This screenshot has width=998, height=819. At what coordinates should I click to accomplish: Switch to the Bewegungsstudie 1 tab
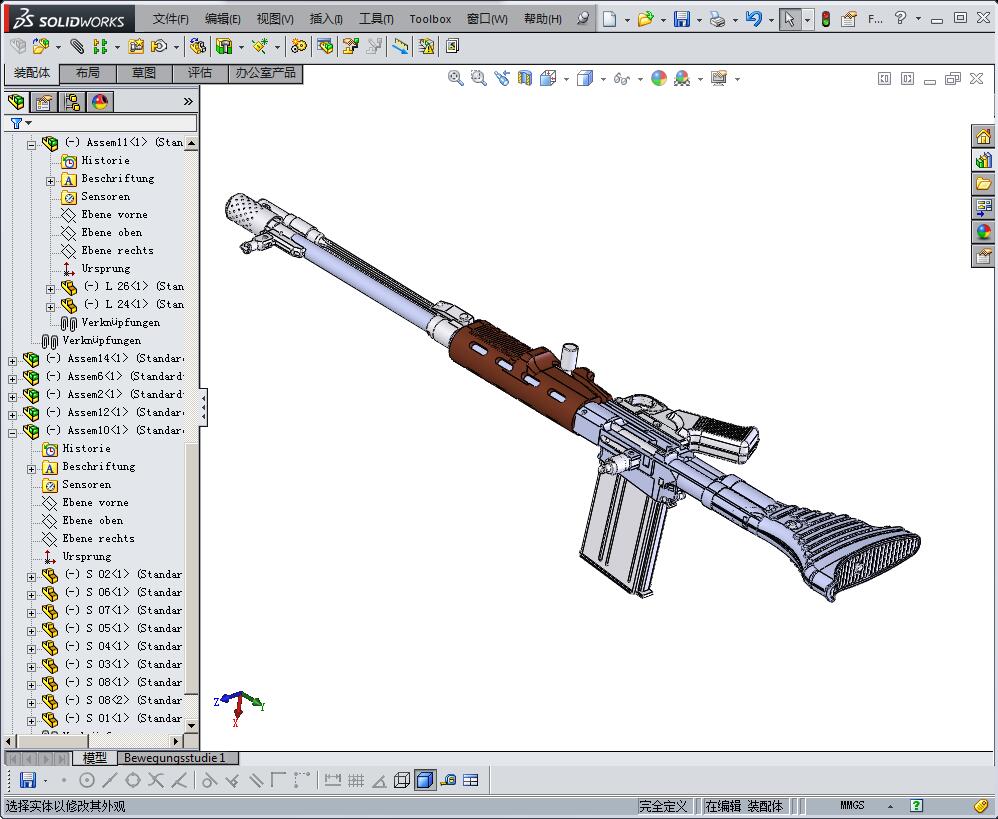point(175,758)
